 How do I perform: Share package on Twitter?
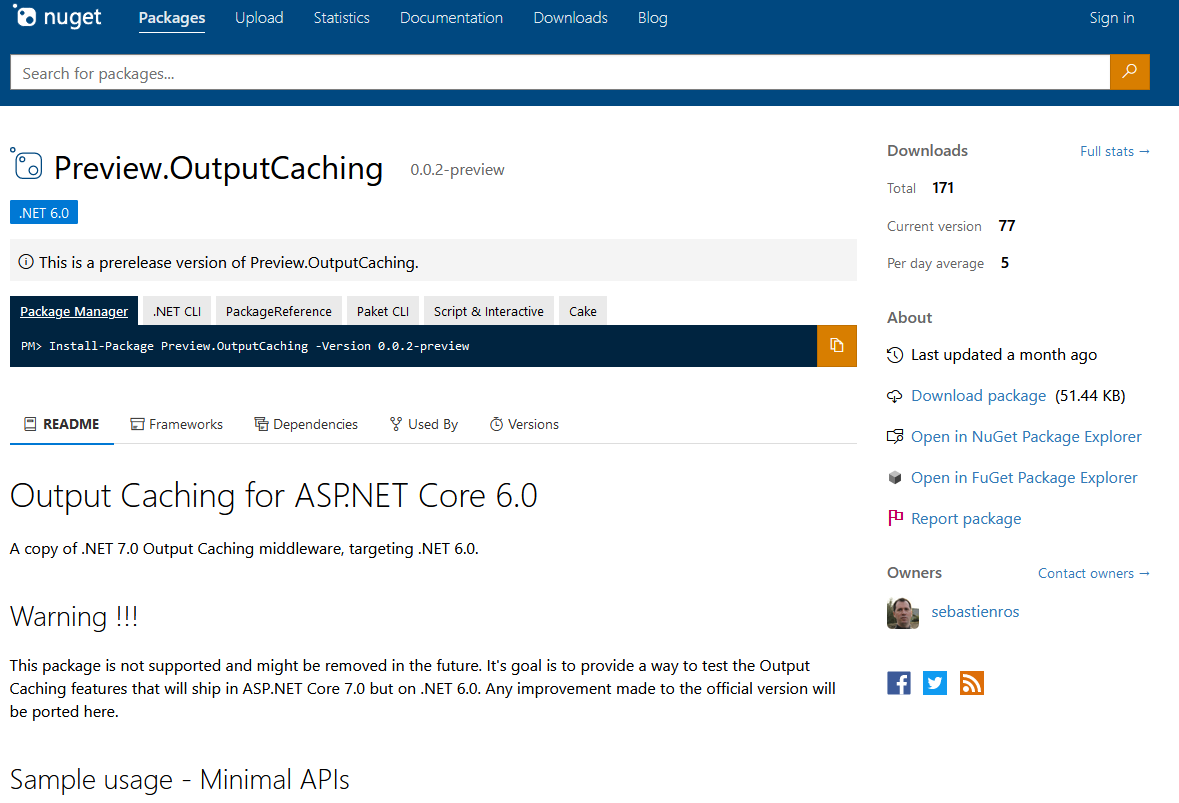click(x=935, y=683)
